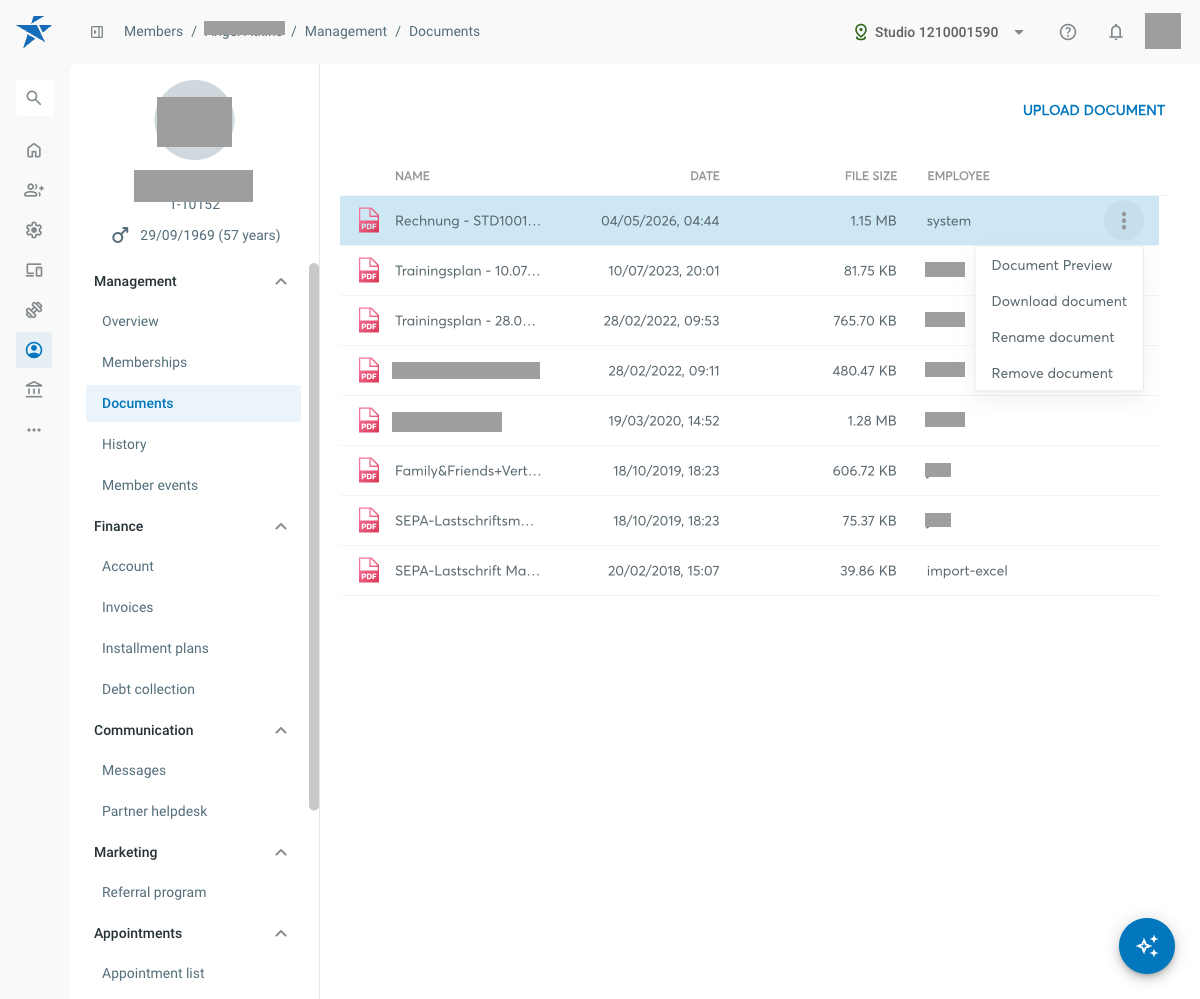Open the three-dot menu on Rechnung row

pos(1124,220)
